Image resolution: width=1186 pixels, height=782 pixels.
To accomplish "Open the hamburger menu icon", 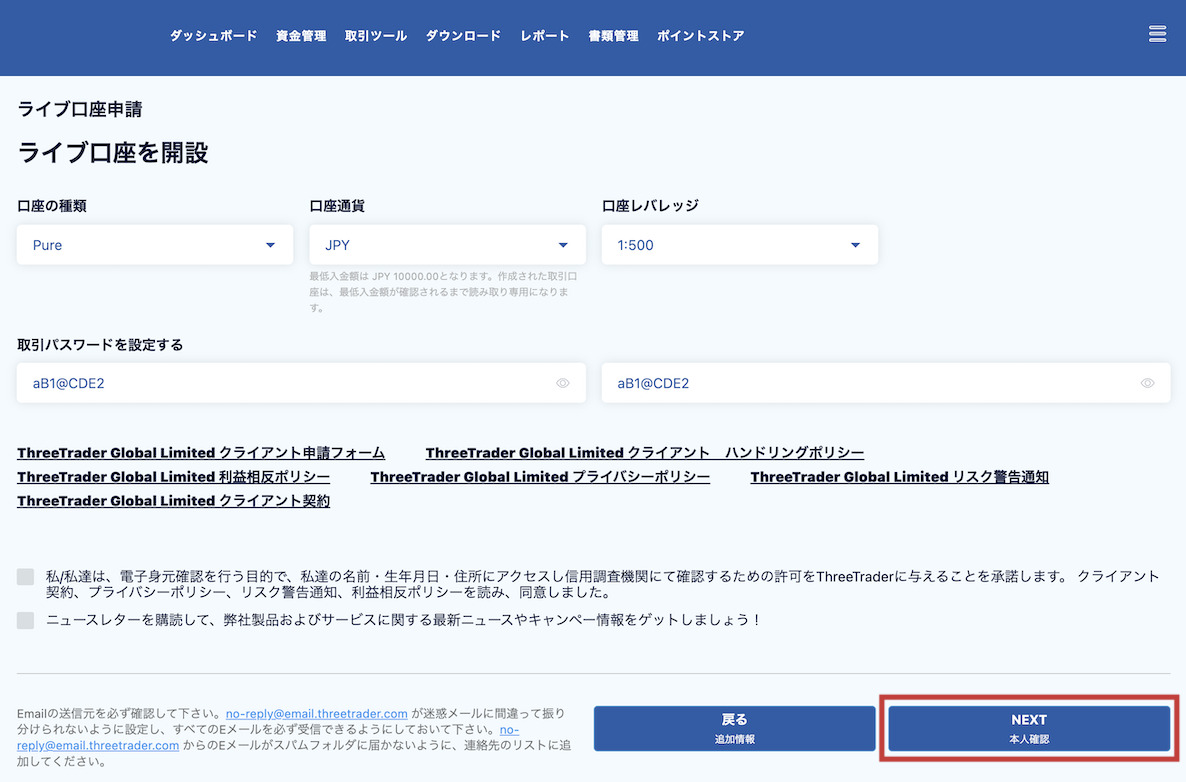I will coord(1157,34).
